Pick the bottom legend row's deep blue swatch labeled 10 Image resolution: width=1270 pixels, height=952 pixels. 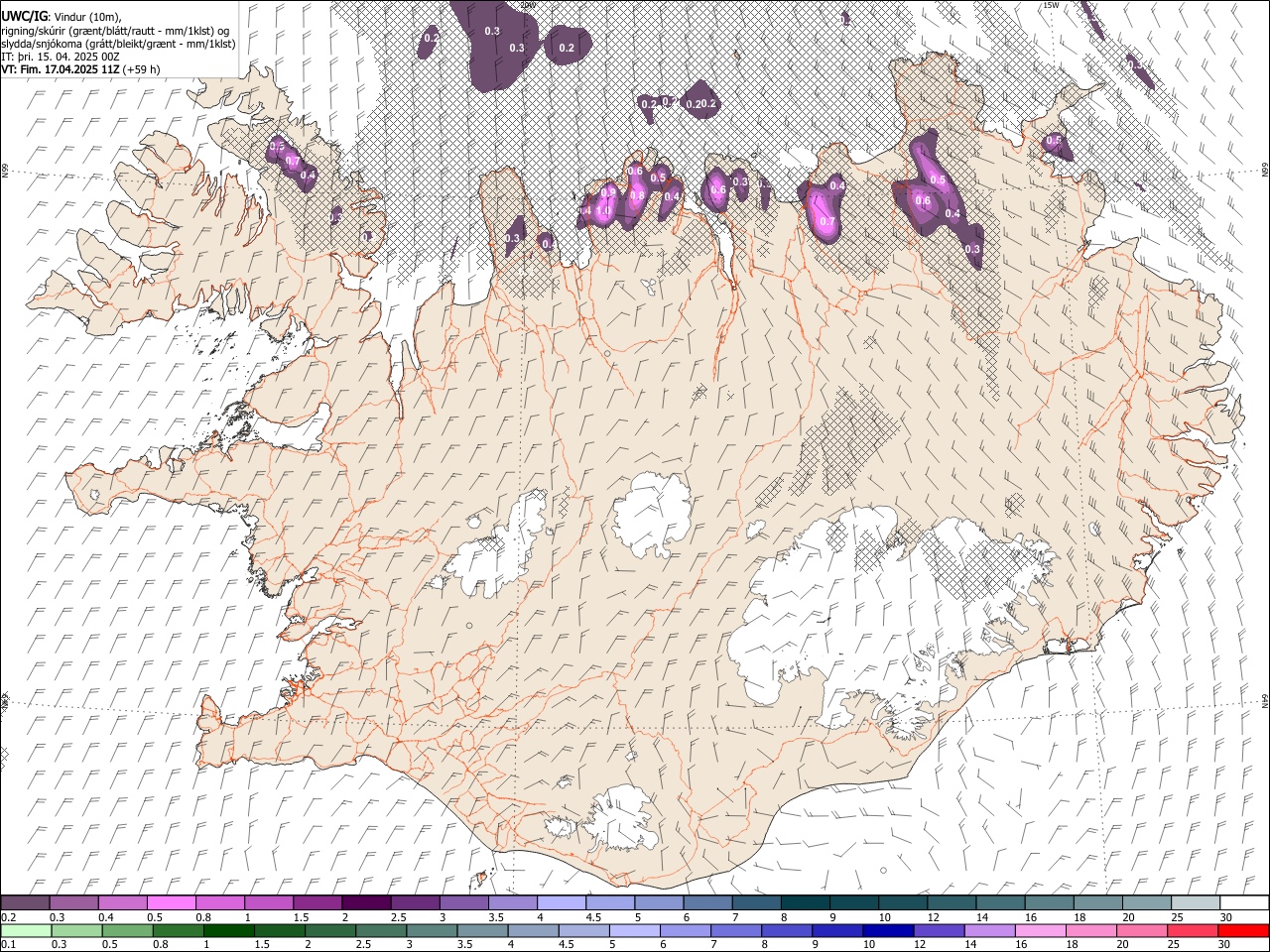tap(887, 930)
